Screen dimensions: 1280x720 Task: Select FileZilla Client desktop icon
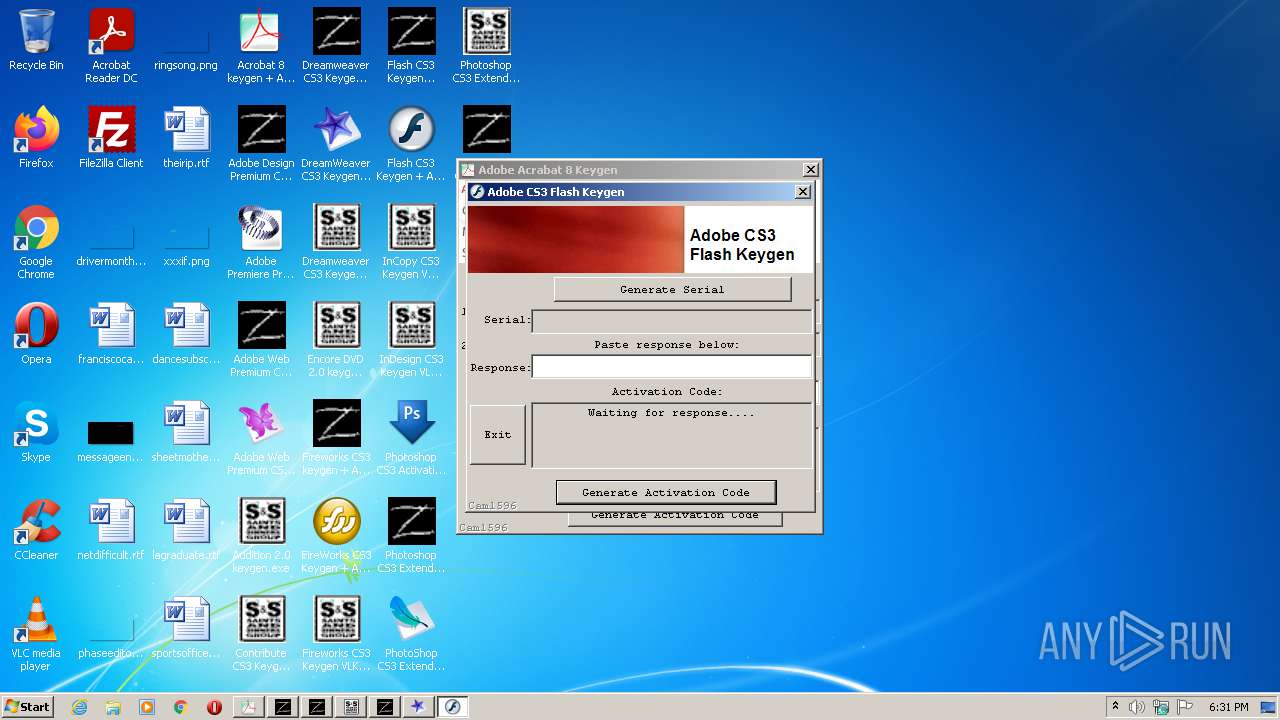point(111,138)
